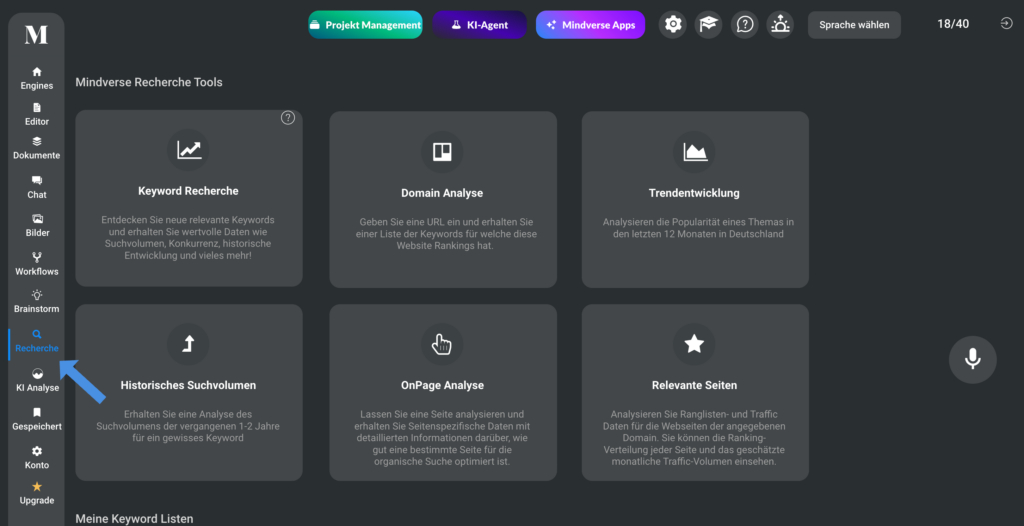Screen dimensions: 1024x526
Task: Open the Sprache wählen language selector
Action: [854, 25]
